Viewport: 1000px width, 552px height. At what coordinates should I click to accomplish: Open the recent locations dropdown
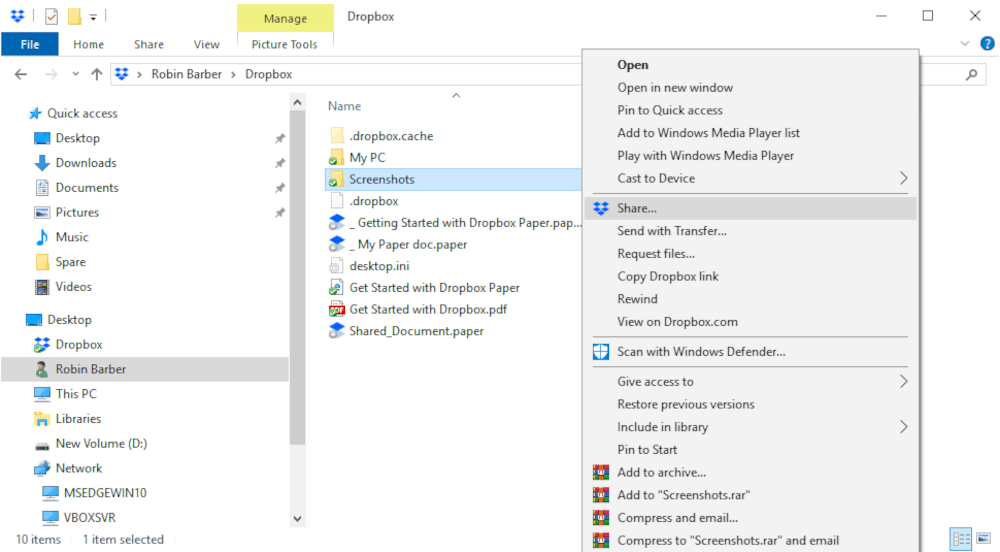tap(75, 75)
